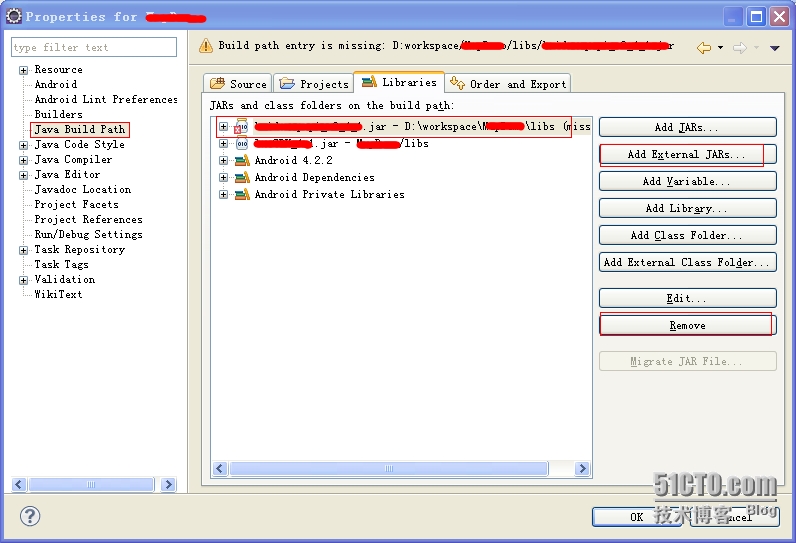Click tree panel horizontal scrollbar thumb
Viewport: 796px width, 543px height.
pos(91,485)
